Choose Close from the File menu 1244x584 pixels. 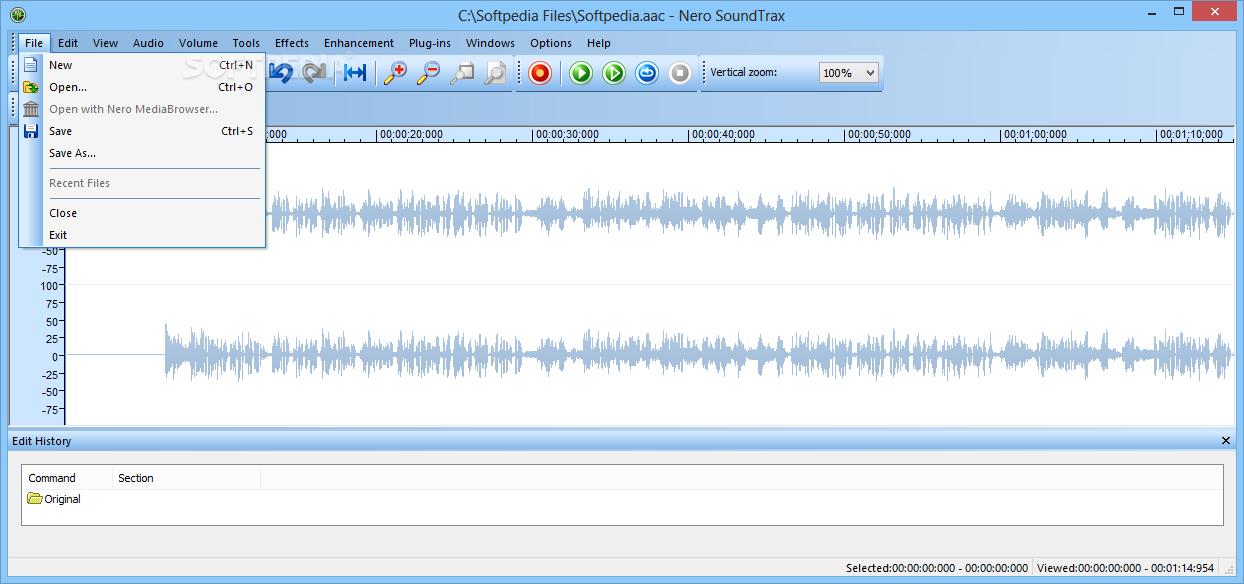pos(142,213)
